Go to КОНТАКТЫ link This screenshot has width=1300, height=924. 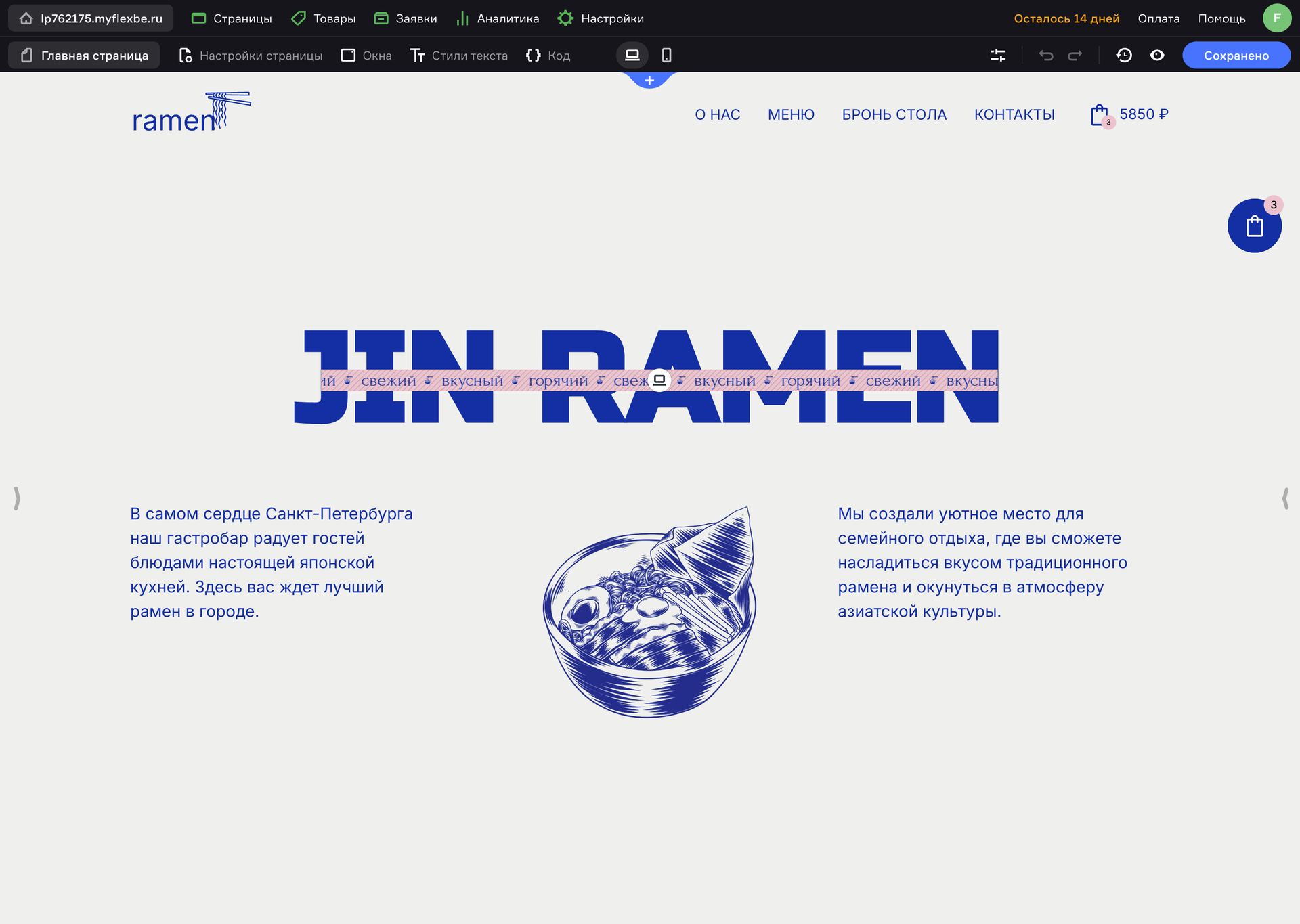pyautogui.click(x=1014, y=114)
